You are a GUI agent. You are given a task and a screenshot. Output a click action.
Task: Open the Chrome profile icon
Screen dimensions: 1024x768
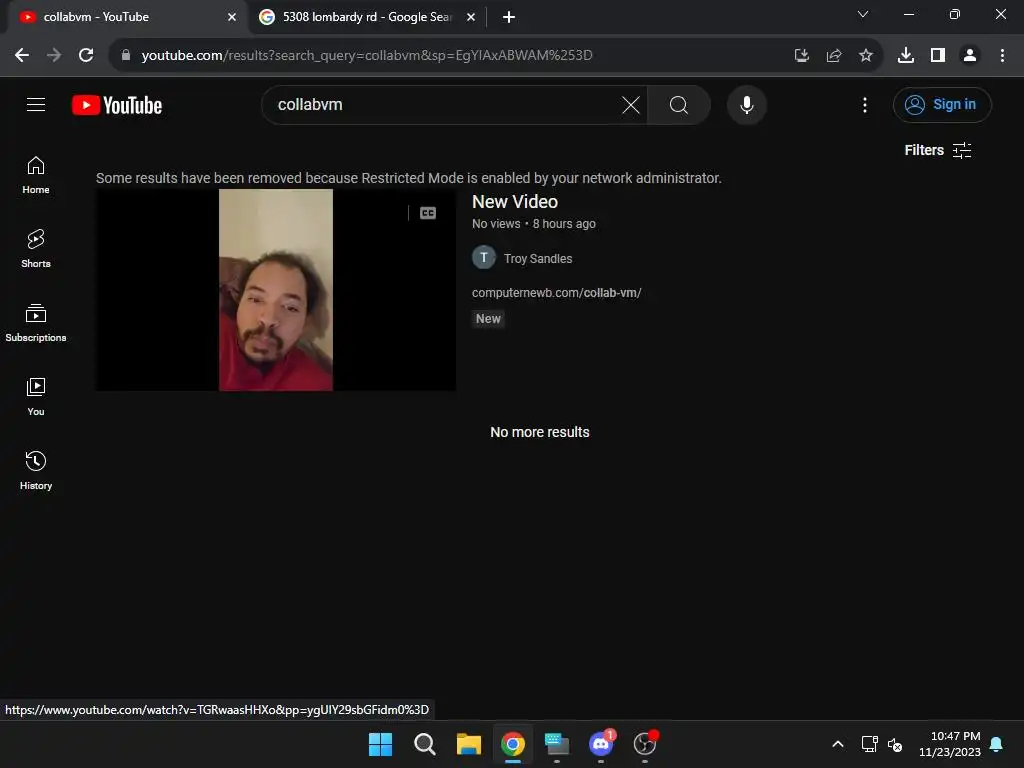[970, 56]
